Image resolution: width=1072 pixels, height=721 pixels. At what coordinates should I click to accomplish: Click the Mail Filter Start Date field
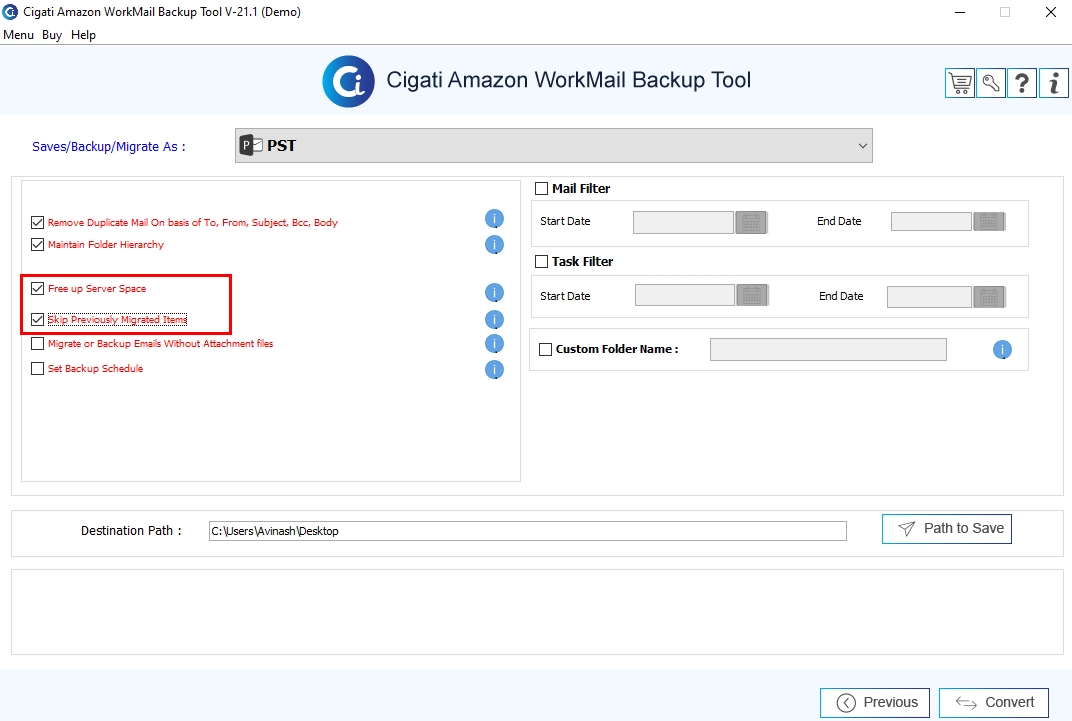click(684, 222)
